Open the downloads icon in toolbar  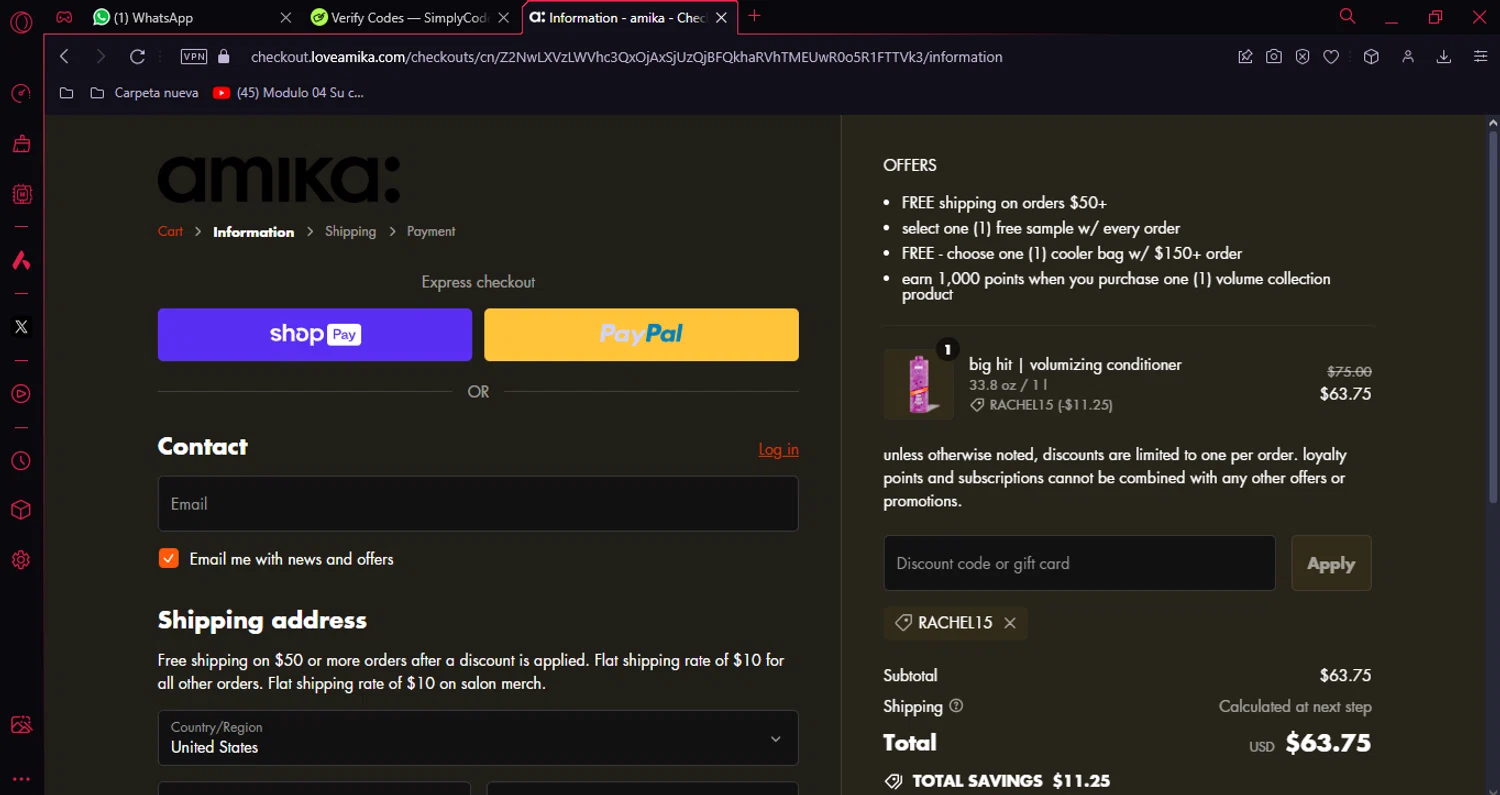(1444, 57)
